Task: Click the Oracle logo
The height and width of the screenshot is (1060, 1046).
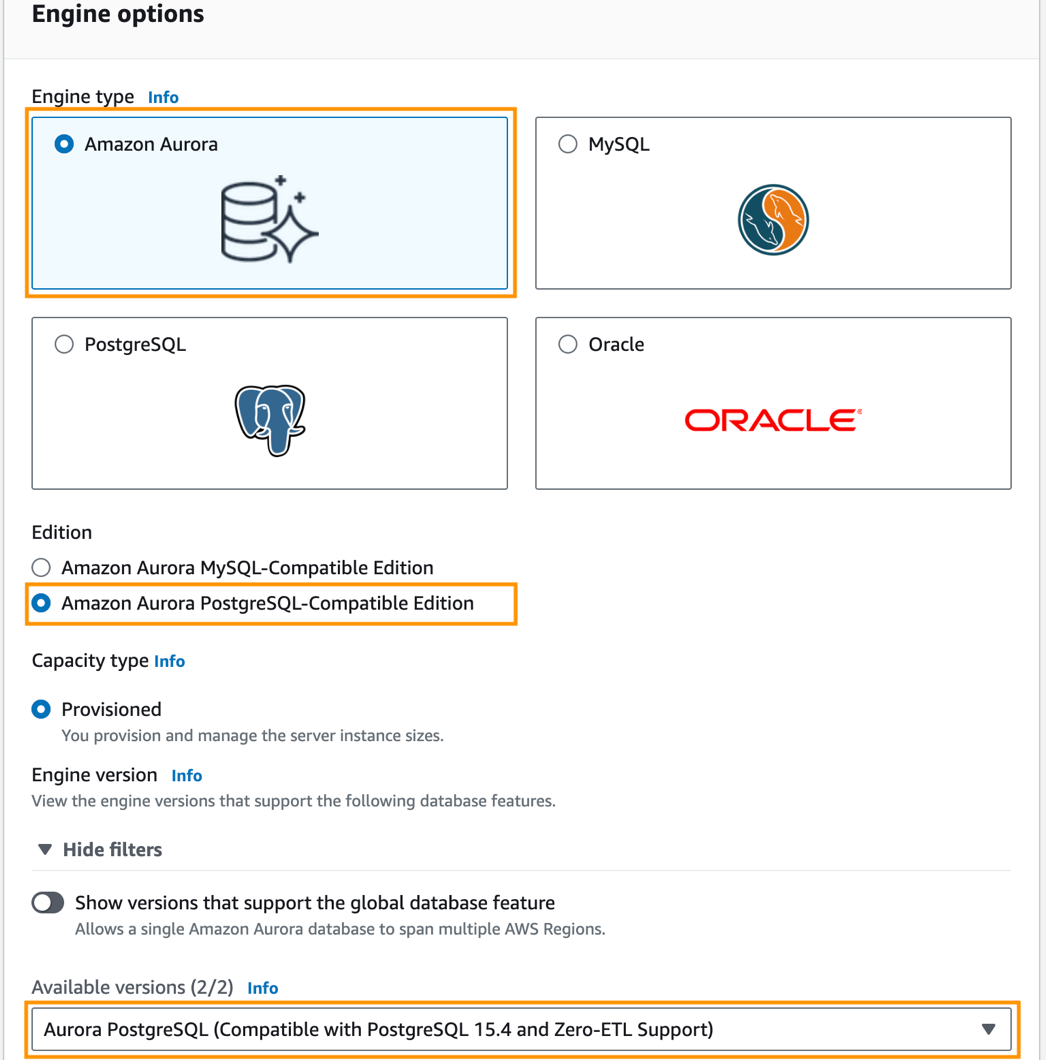Action: (773, 420)
